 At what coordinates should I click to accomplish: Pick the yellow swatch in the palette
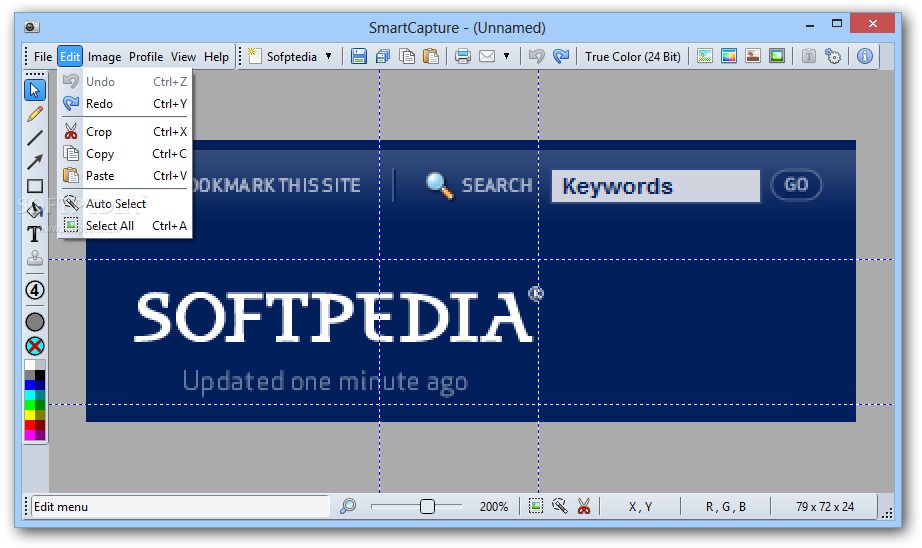[29, 415]
